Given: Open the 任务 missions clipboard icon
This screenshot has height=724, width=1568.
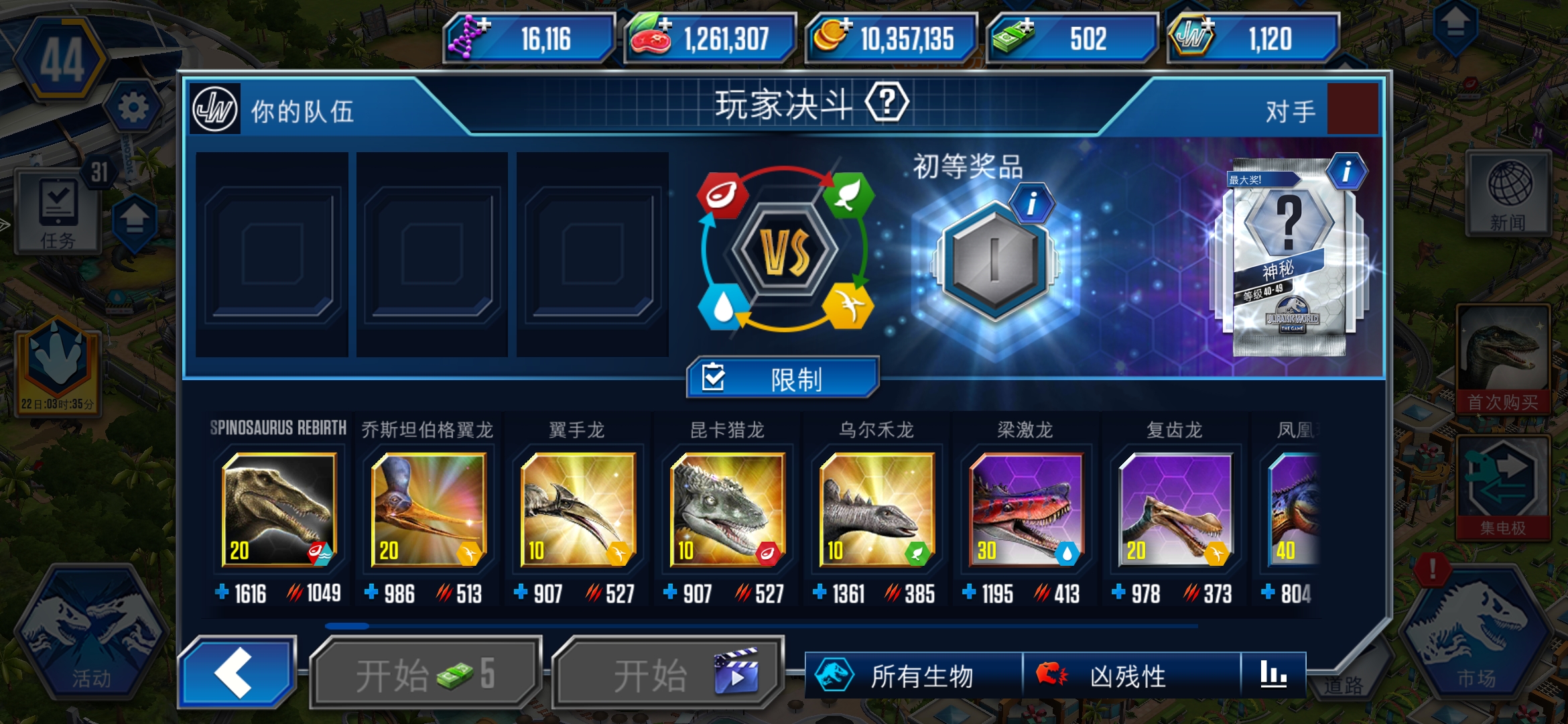Looking at the screenshot, I should click(59, 211).
